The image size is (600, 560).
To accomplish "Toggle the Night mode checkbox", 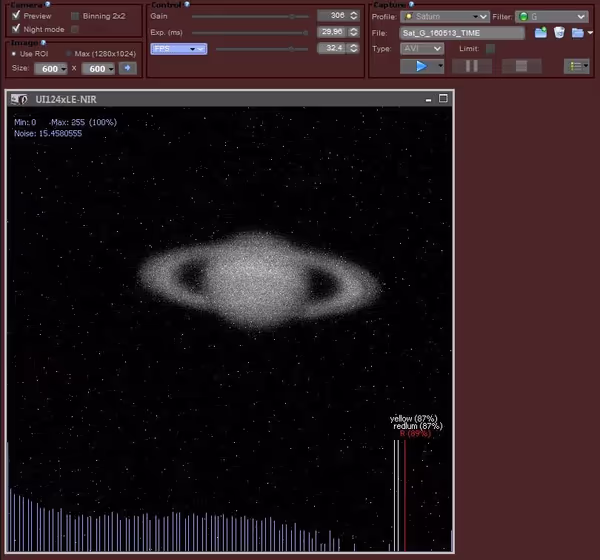I will click(x=16, y=29).
